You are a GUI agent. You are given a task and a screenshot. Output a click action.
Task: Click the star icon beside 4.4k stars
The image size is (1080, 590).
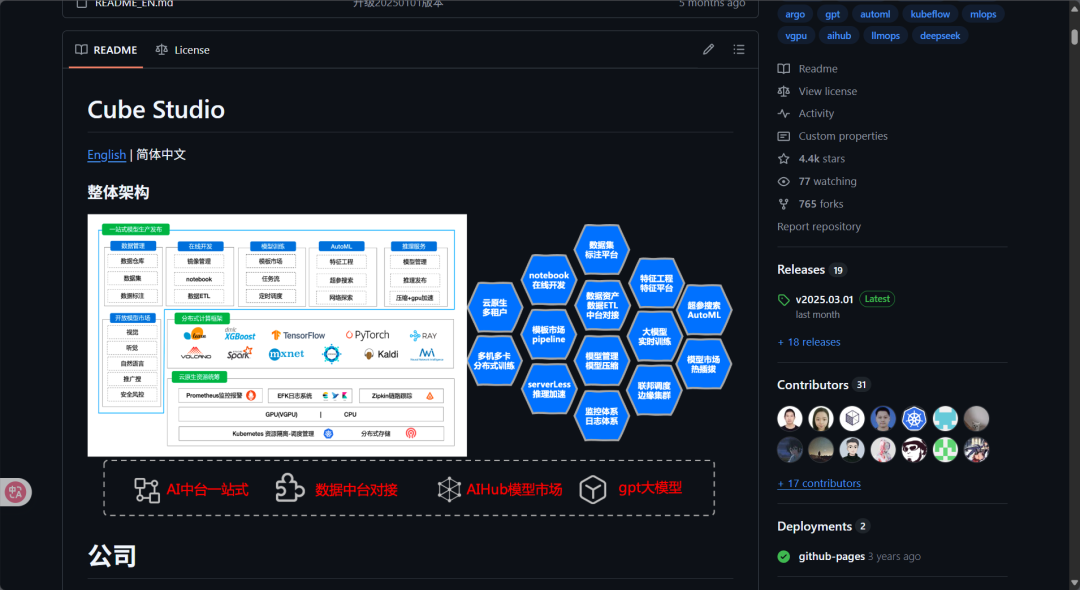pos(784,159)
